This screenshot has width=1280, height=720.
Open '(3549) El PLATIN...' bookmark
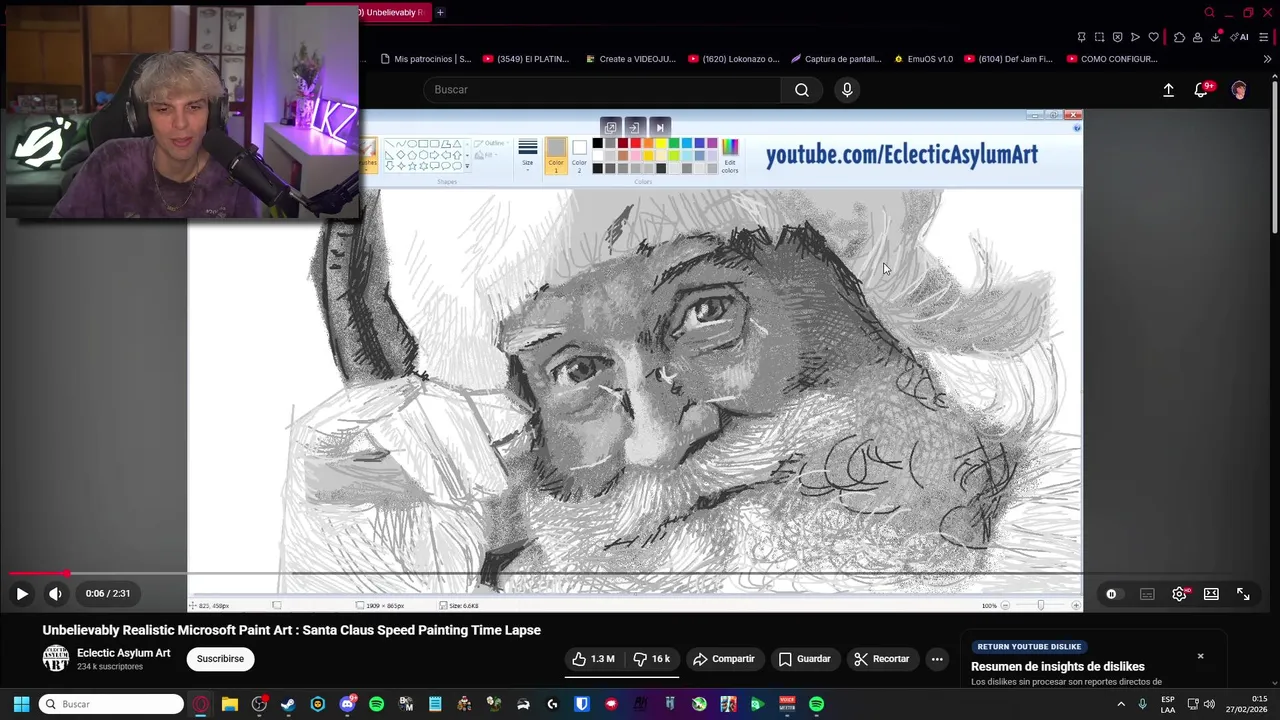pyautogui.click(x=526, y=59)
